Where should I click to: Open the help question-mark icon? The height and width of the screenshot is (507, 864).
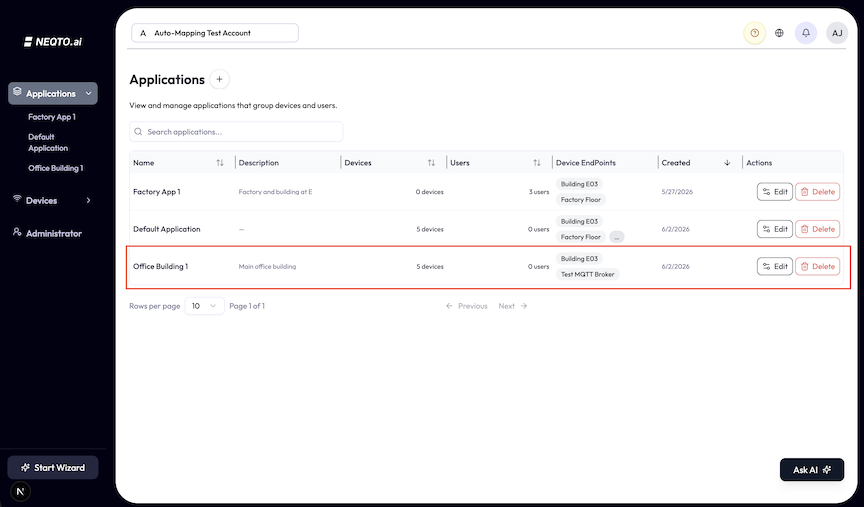tap(754, 33)
